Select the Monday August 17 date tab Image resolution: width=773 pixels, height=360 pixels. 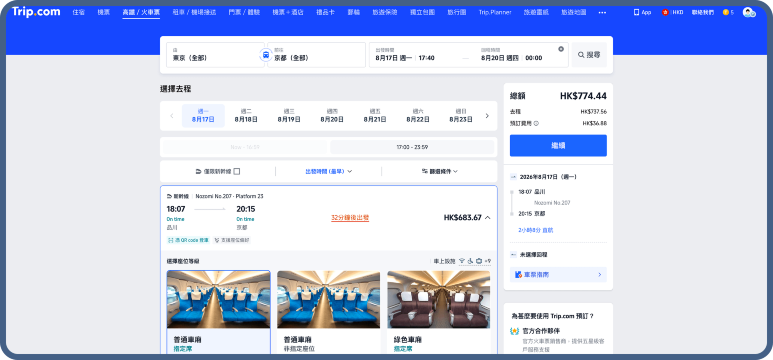tap(203, 116)
